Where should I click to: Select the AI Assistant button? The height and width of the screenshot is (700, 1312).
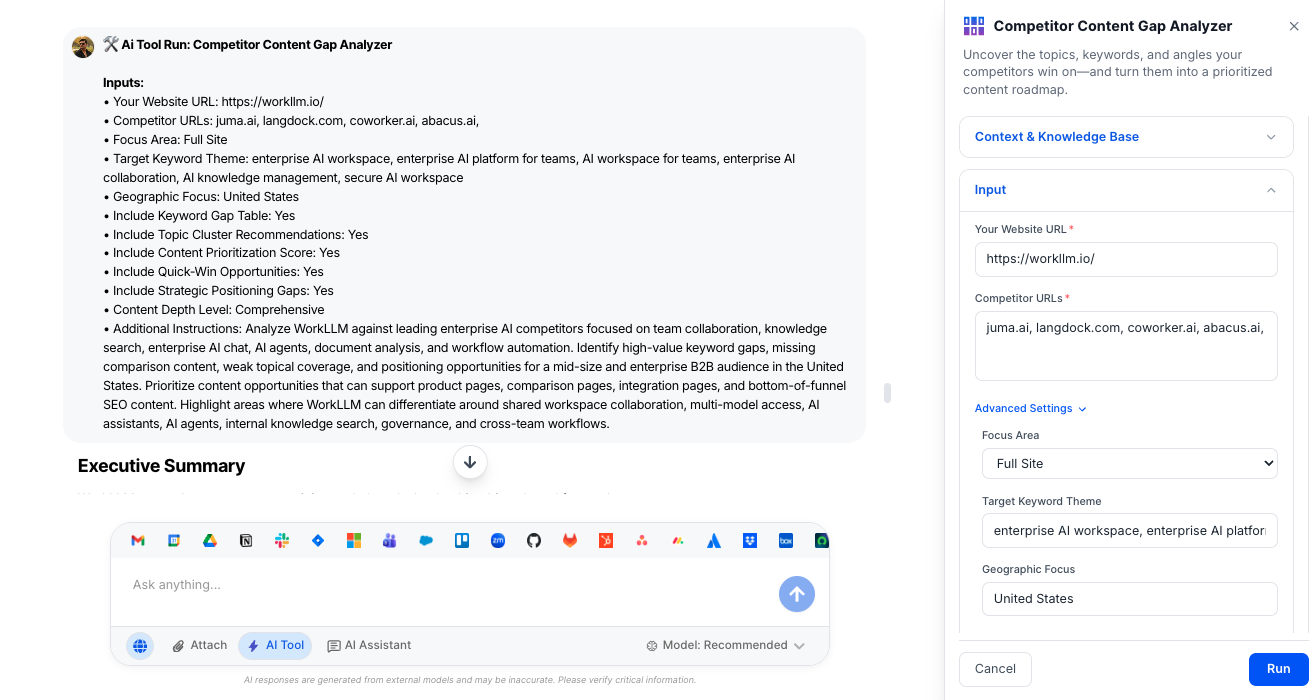369,646
